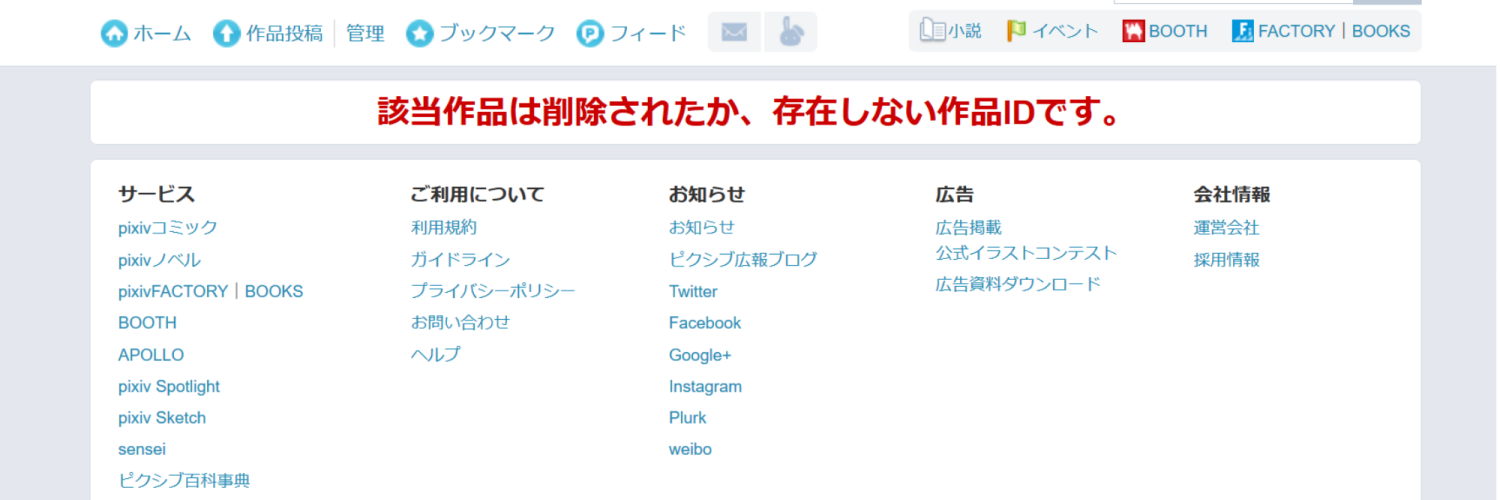Screen dimensions: 1500x500
Task: Open the 広告掲載 link
Action: pyautogui.click(x=969, y=228)
